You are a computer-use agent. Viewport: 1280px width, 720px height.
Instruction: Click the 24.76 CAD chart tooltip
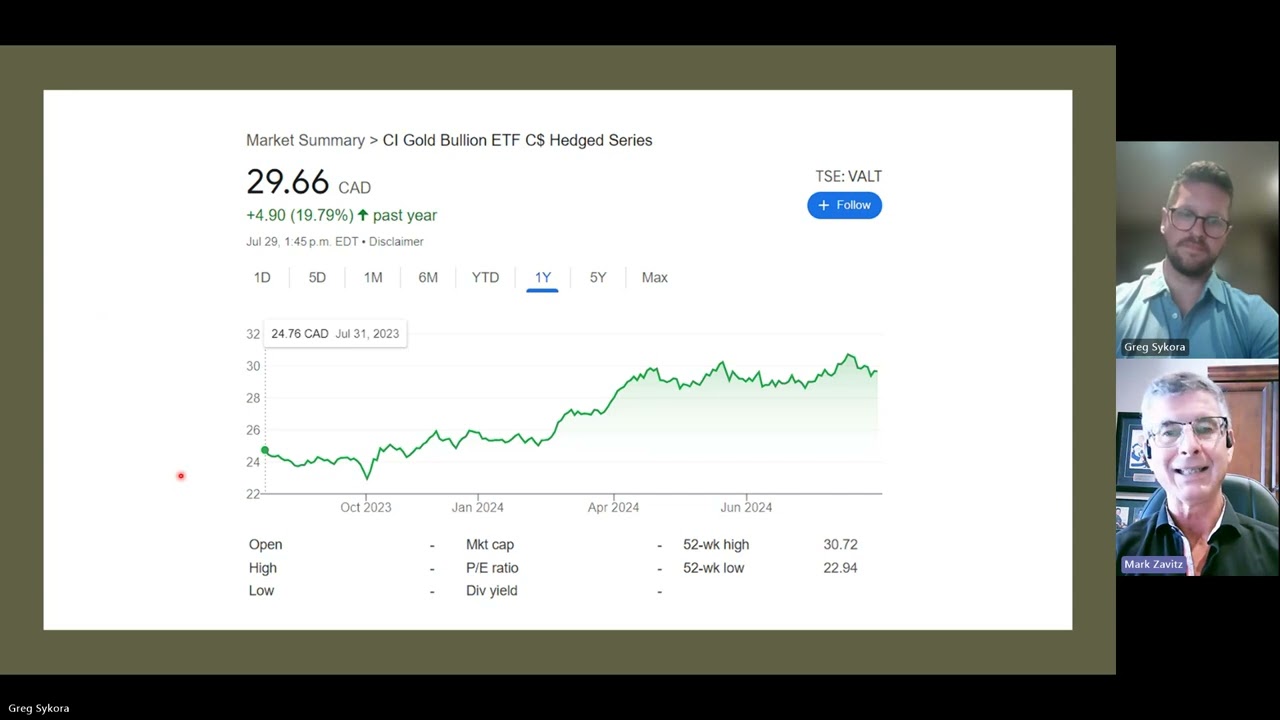click(335, 334)
